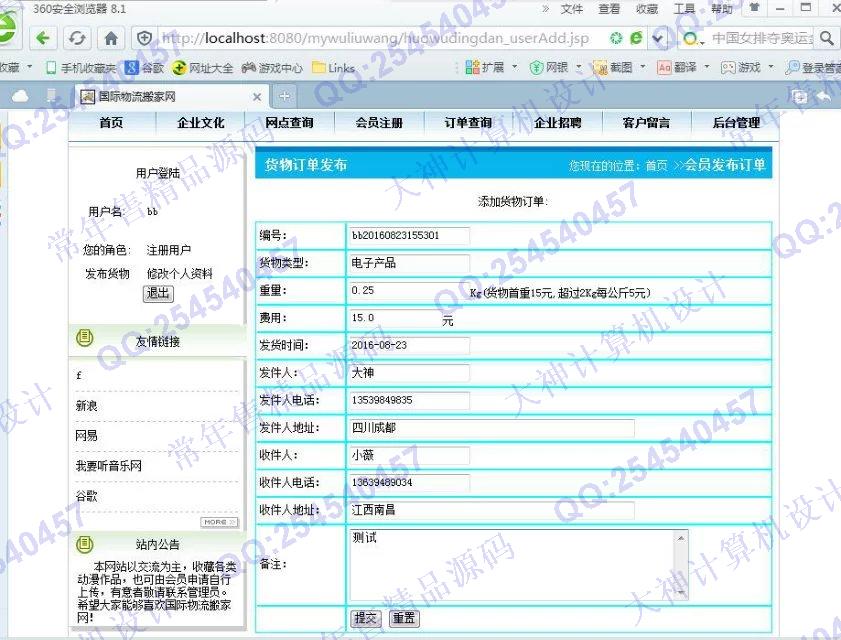Viewport: 841px width, 640px height.
Task: Click the 货物类型 input field
Action: (x=409, y=263)
